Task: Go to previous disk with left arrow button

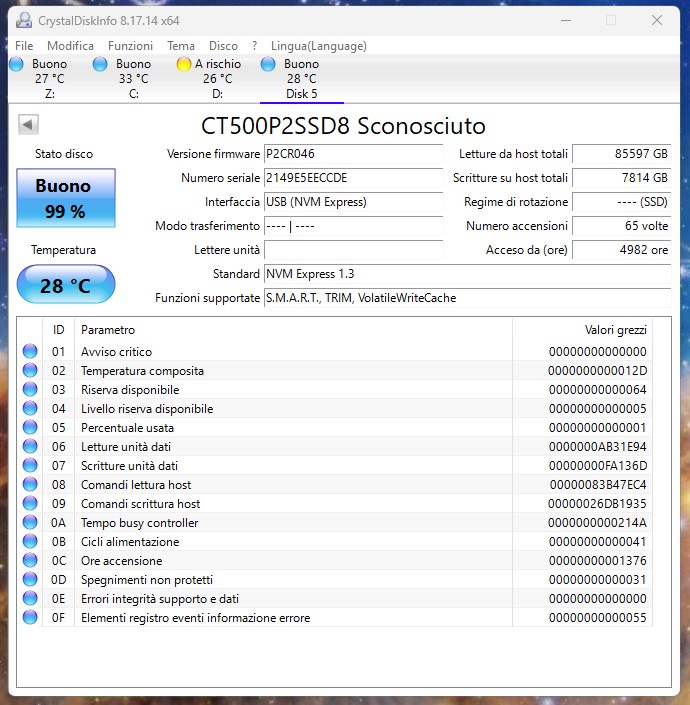Action: tap(28, 125)
